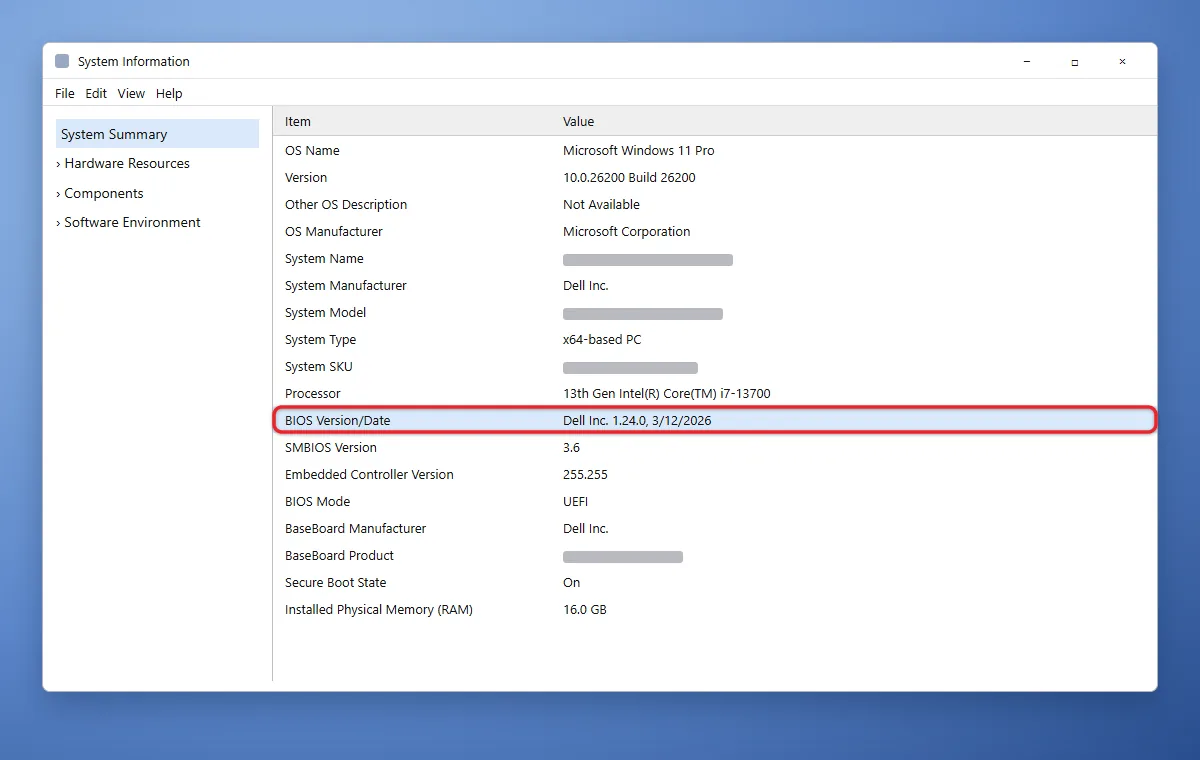Maximize the System Information window
1200x760 pixels.
click(1075, 61)
